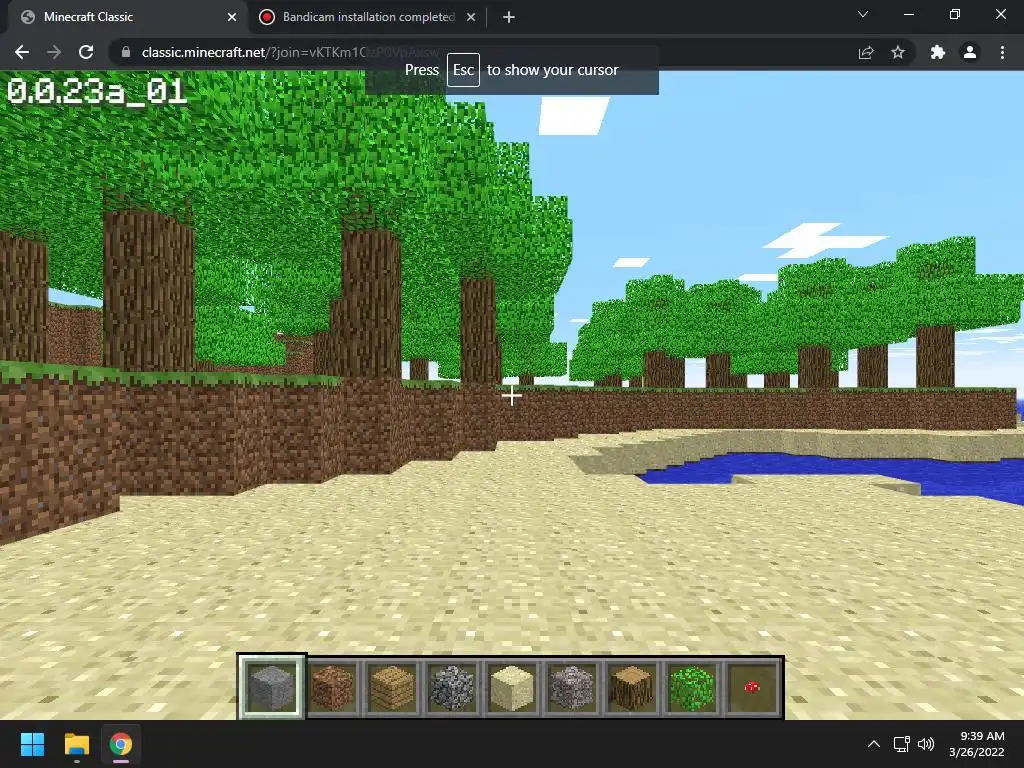The width and height of the screenshot is (1024, 768).
Task: Open the volume control tray icon
Action: tap(926, 744)
